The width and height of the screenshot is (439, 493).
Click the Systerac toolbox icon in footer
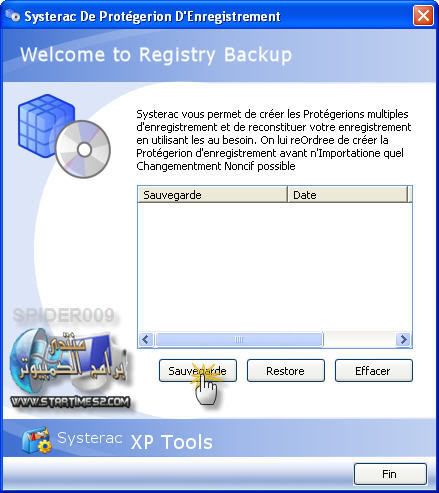pyautogui.click(x=37, y=440)
